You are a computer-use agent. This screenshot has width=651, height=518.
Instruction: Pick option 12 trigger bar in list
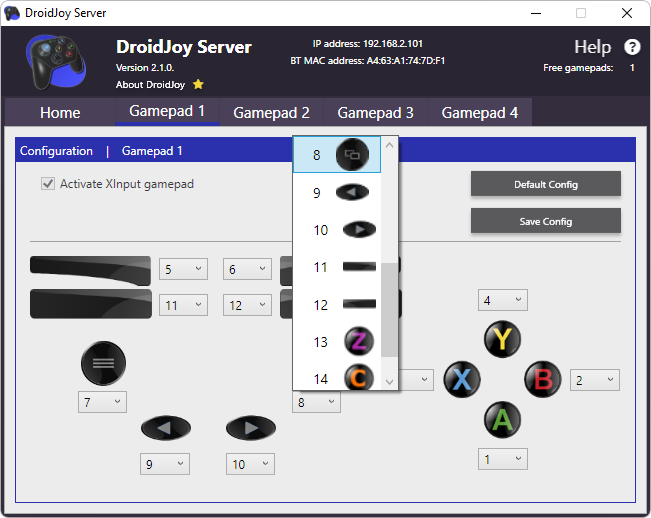337,305
